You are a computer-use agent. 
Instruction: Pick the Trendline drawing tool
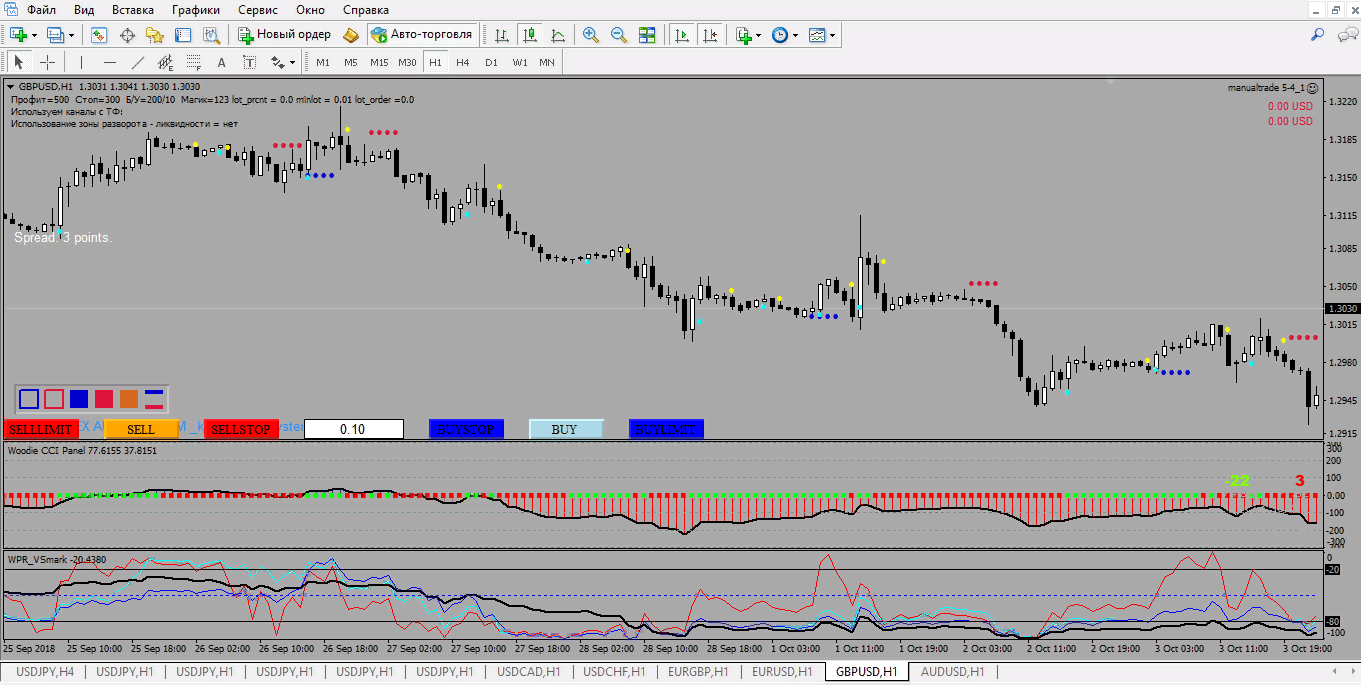(x=138, y=62)
